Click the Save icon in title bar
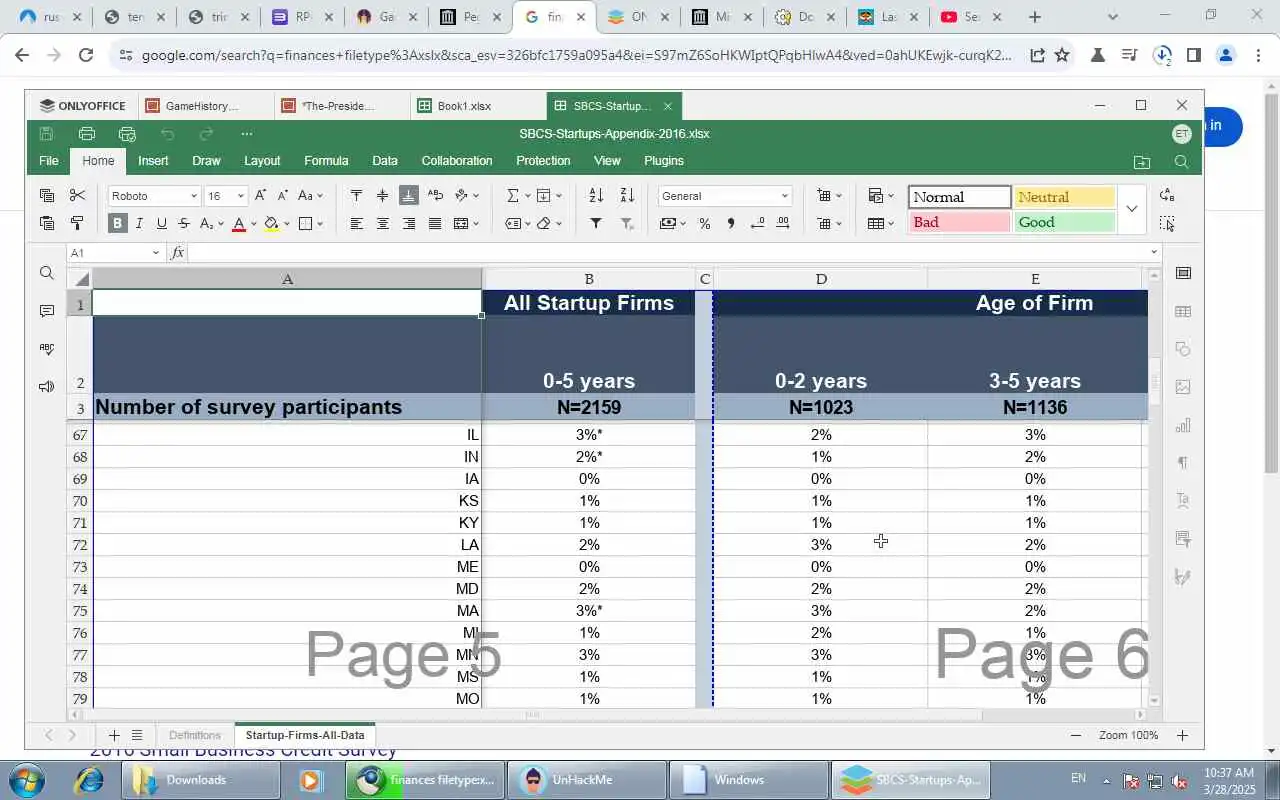1280x800 pixels. click(46, 134)
